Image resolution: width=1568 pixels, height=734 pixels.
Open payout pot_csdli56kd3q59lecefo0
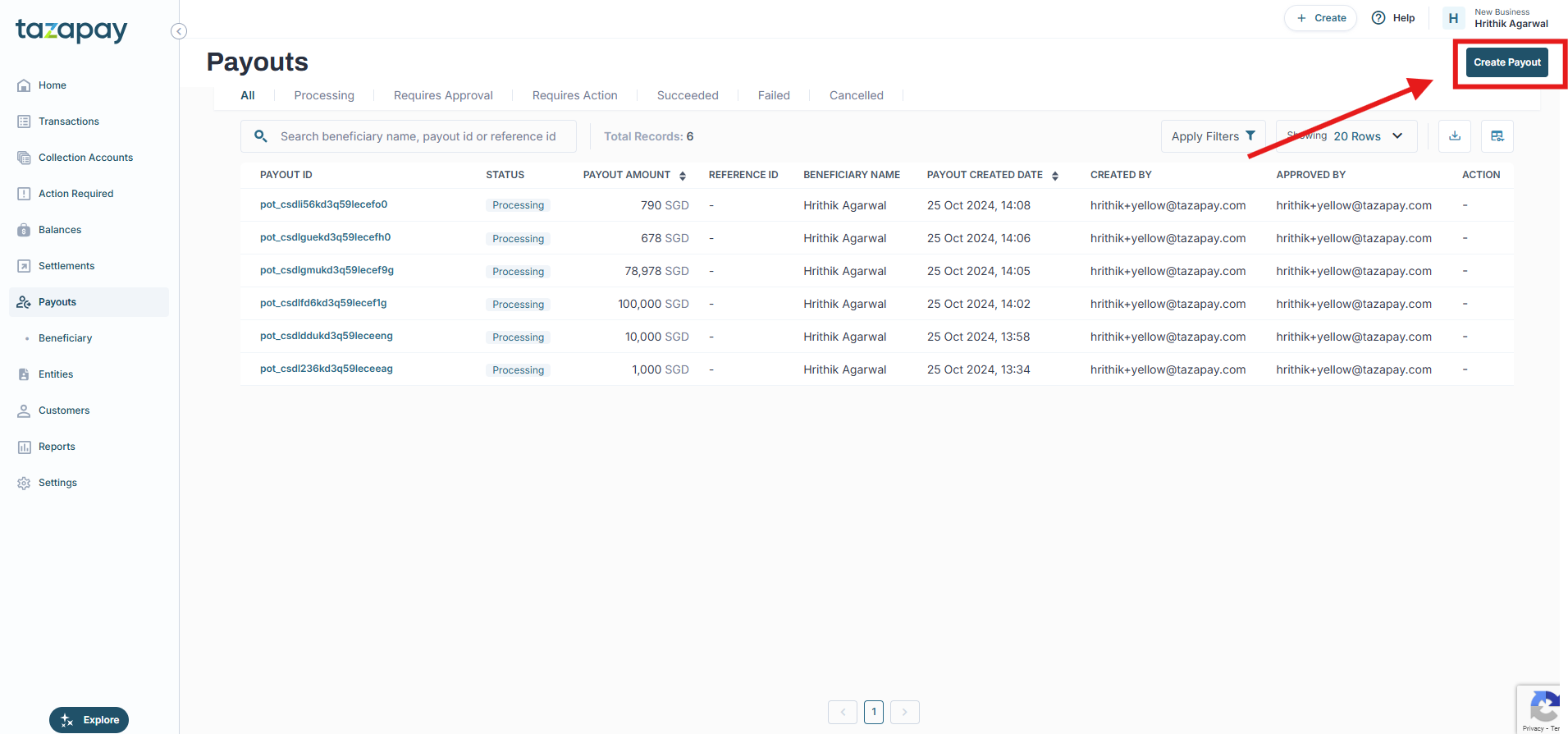(x=323, y=204)
